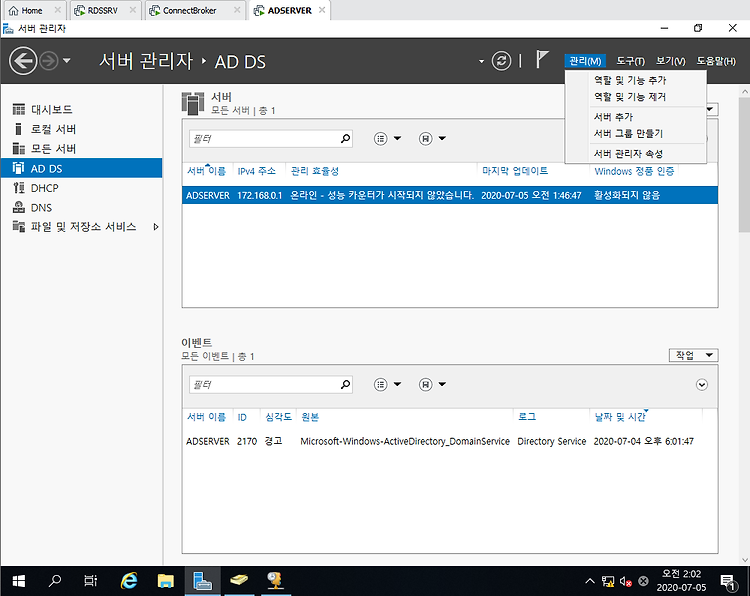Open 파일 및 저장소 서비스 in sidebar
Screen dimensions: 750x596
pyautogui.click(x=81, y=227)
